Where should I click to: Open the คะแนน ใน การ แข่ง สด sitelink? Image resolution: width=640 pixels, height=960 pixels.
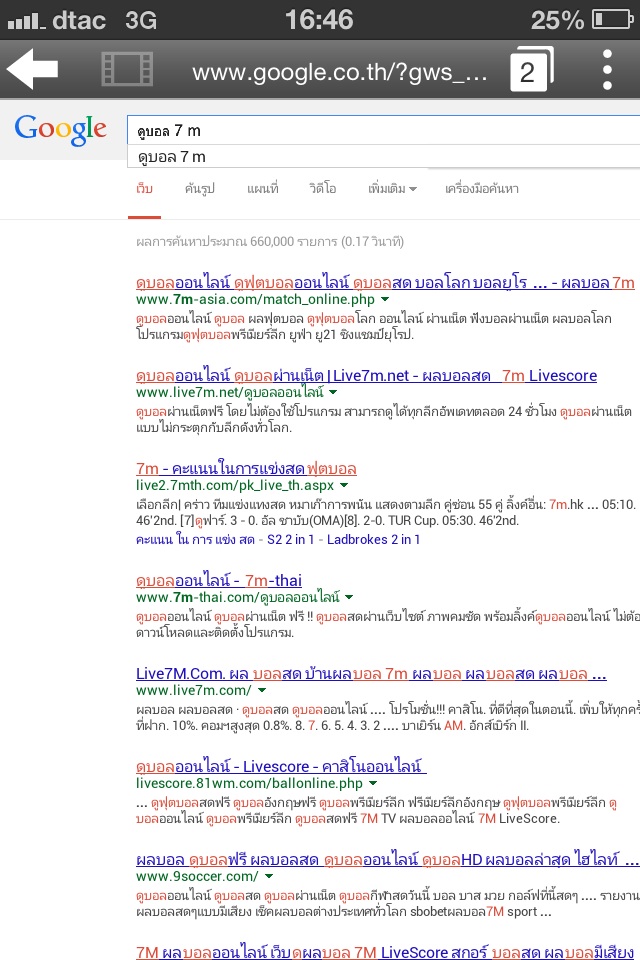pyautogui.click(x=195, y=539)
